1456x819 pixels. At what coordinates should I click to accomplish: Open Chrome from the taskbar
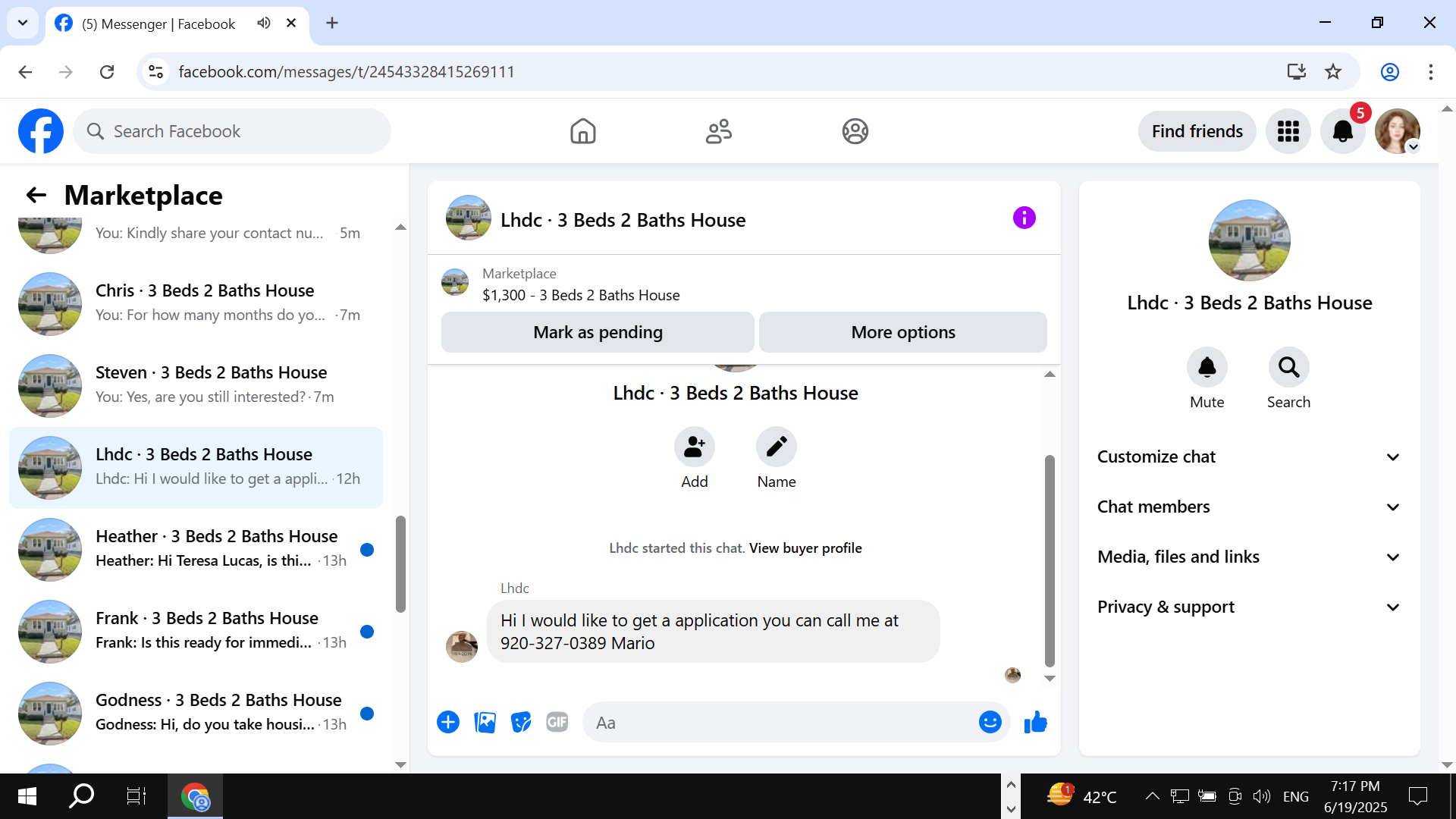[195, 796]
